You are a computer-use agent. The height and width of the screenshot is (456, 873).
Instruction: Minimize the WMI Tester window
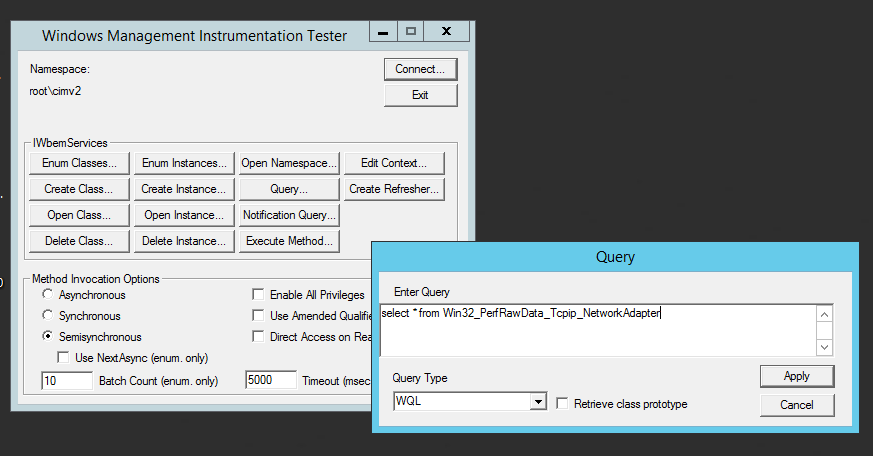(383, 32)
